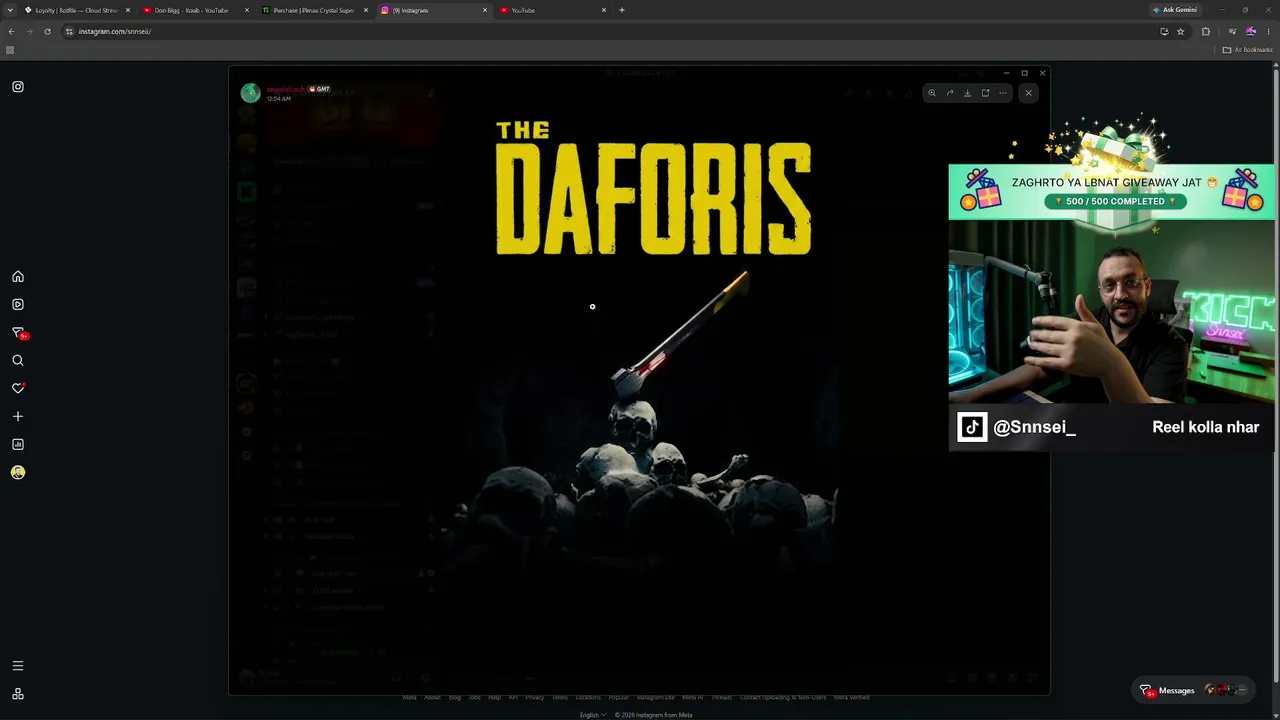This screenshot has width=1280, height=720.
Task: Click the Threads footer link
Action: [721, 697]
